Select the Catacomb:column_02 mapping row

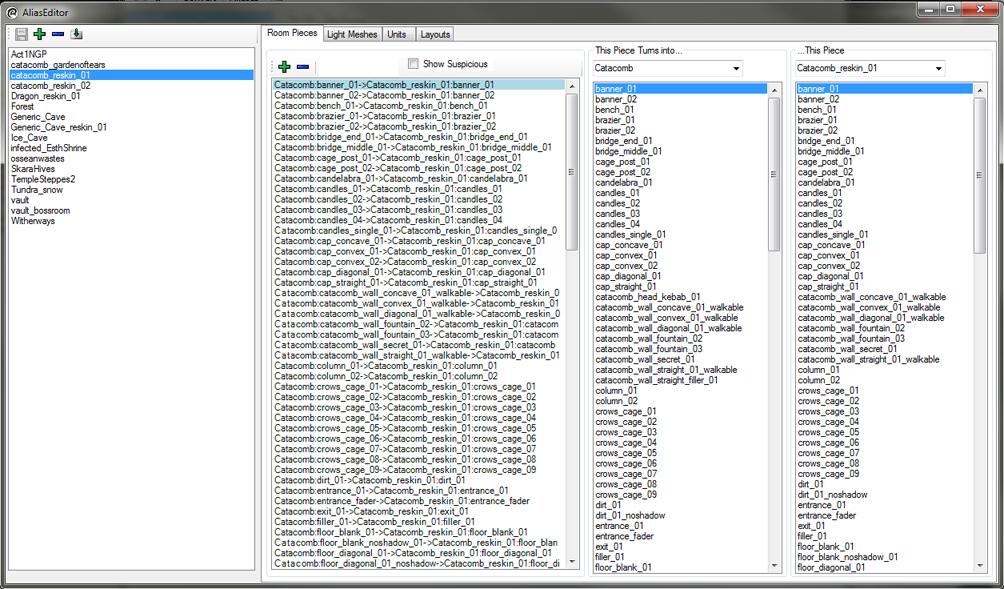point(419,376)
